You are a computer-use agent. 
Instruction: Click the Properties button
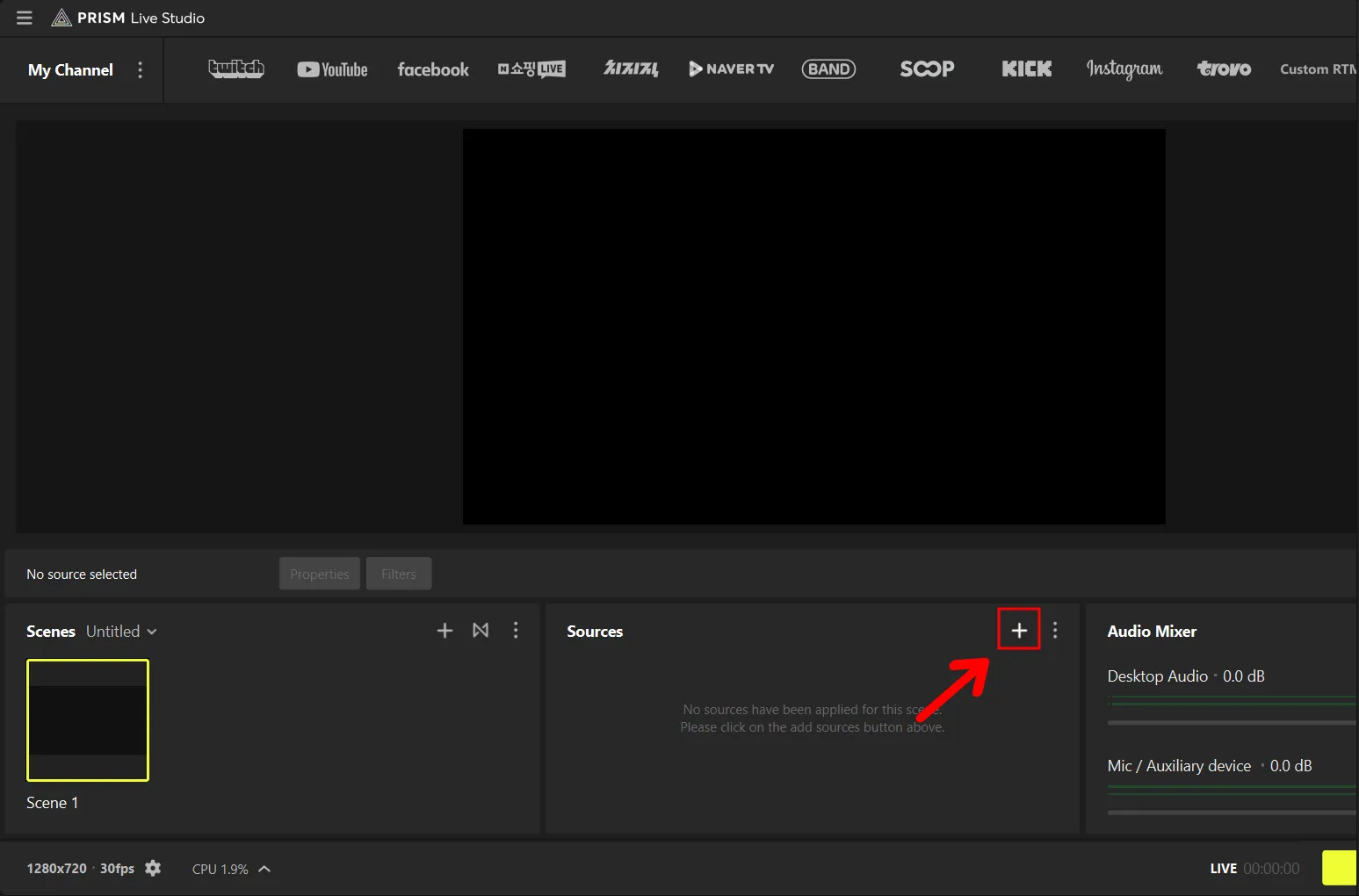click(x=320, y=574)
